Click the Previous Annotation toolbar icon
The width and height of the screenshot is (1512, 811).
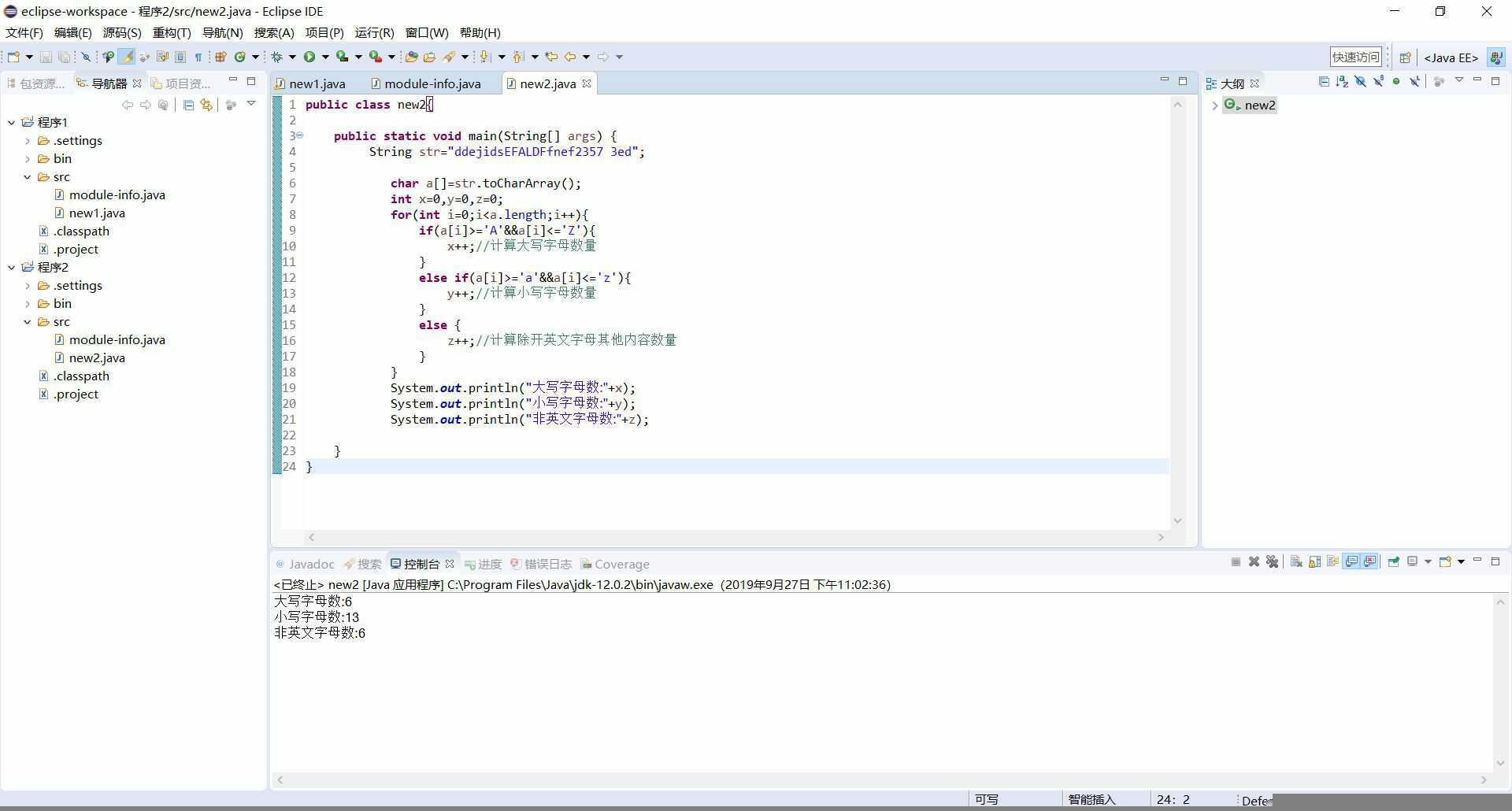pyautogui.click(x=517, y=57)
